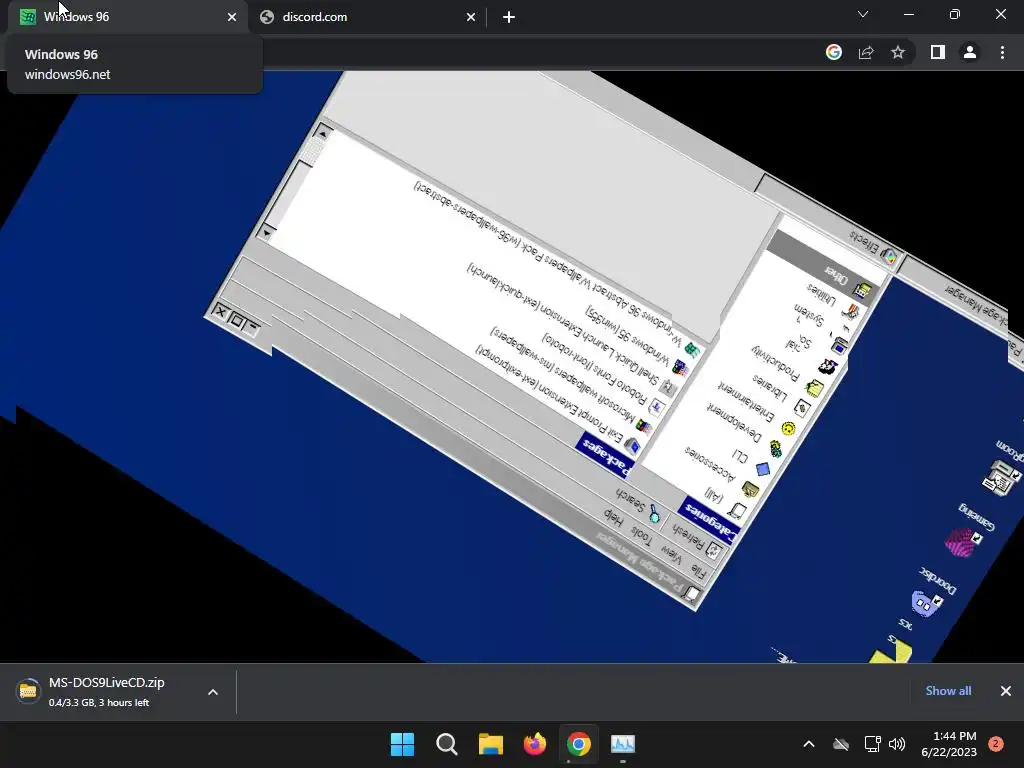The height and width of the screenshot is (768, 1024).
Task: Select the CLI category blue diamond icon
Action: (763, 469)
